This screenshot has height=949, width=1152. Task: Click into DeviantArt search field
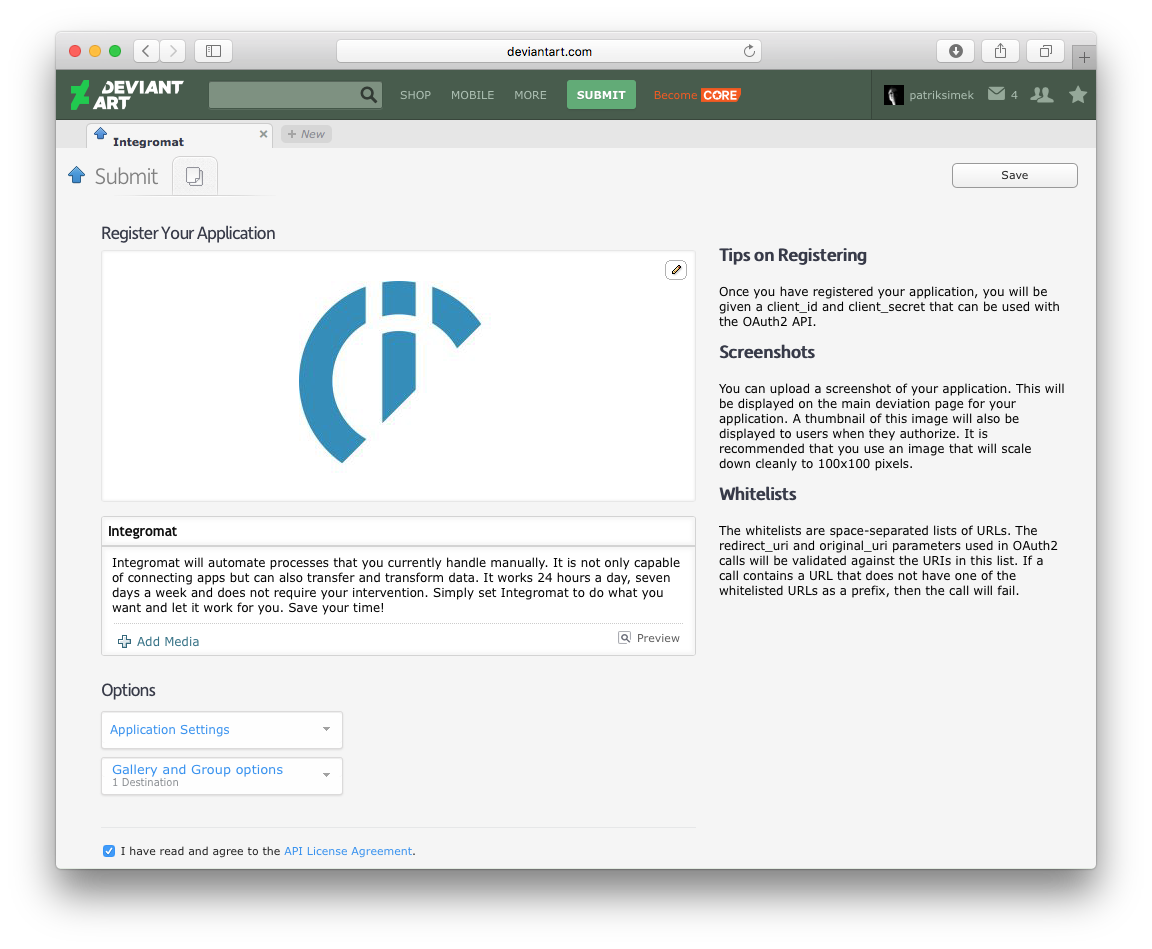(284, 95)
